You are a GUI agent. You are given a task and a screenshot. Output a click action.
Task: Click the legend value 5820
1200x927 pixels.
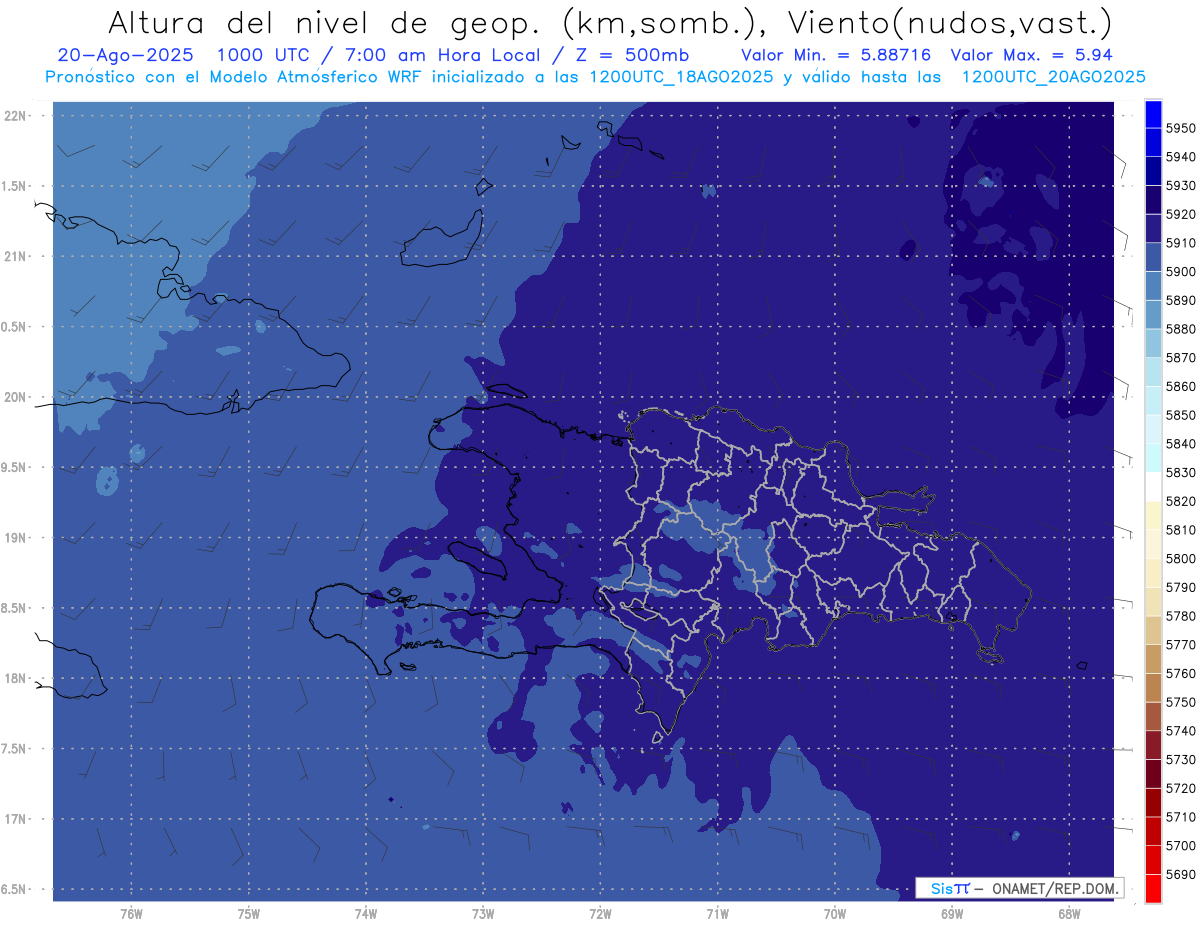point(1181,501)
